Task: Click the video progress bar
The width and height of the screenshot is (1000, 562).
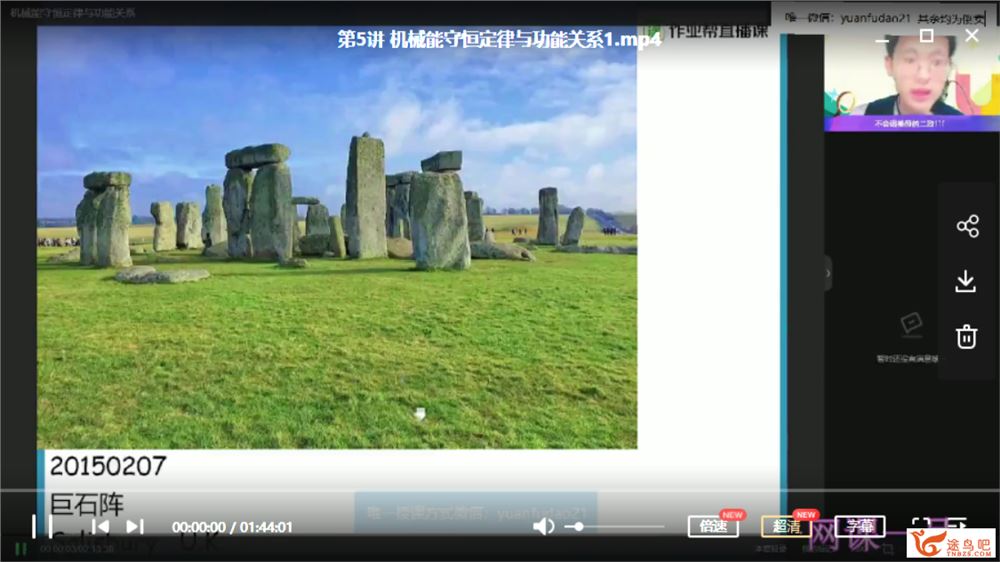Action: point(500,491)
